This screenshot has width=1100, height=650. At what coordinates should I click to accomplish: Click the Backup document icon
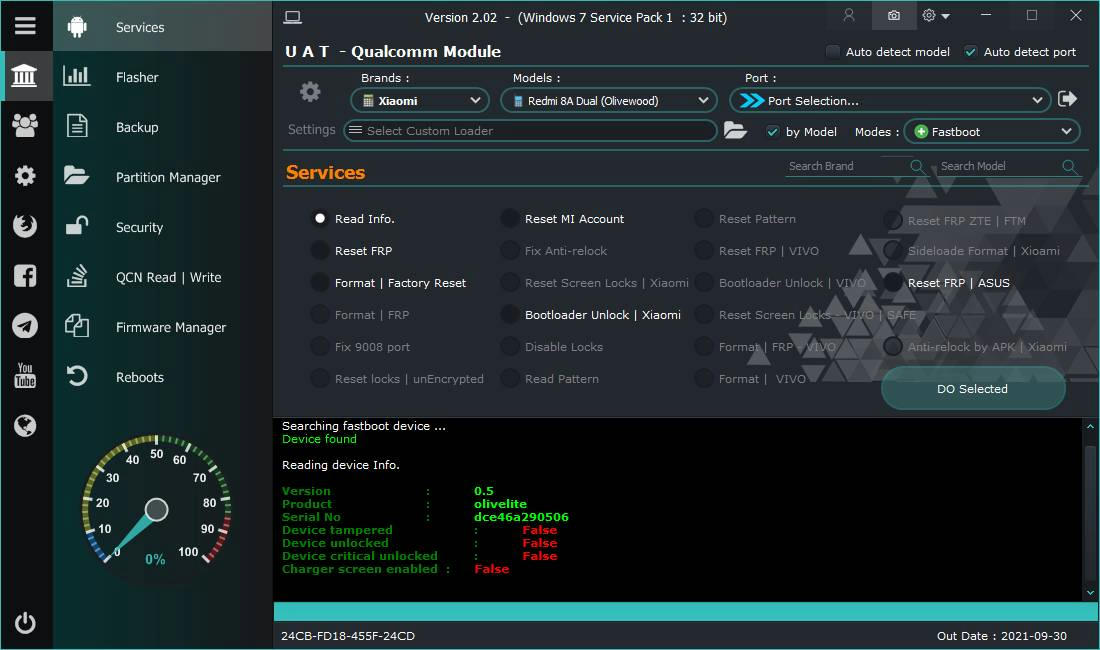[76, 126]
